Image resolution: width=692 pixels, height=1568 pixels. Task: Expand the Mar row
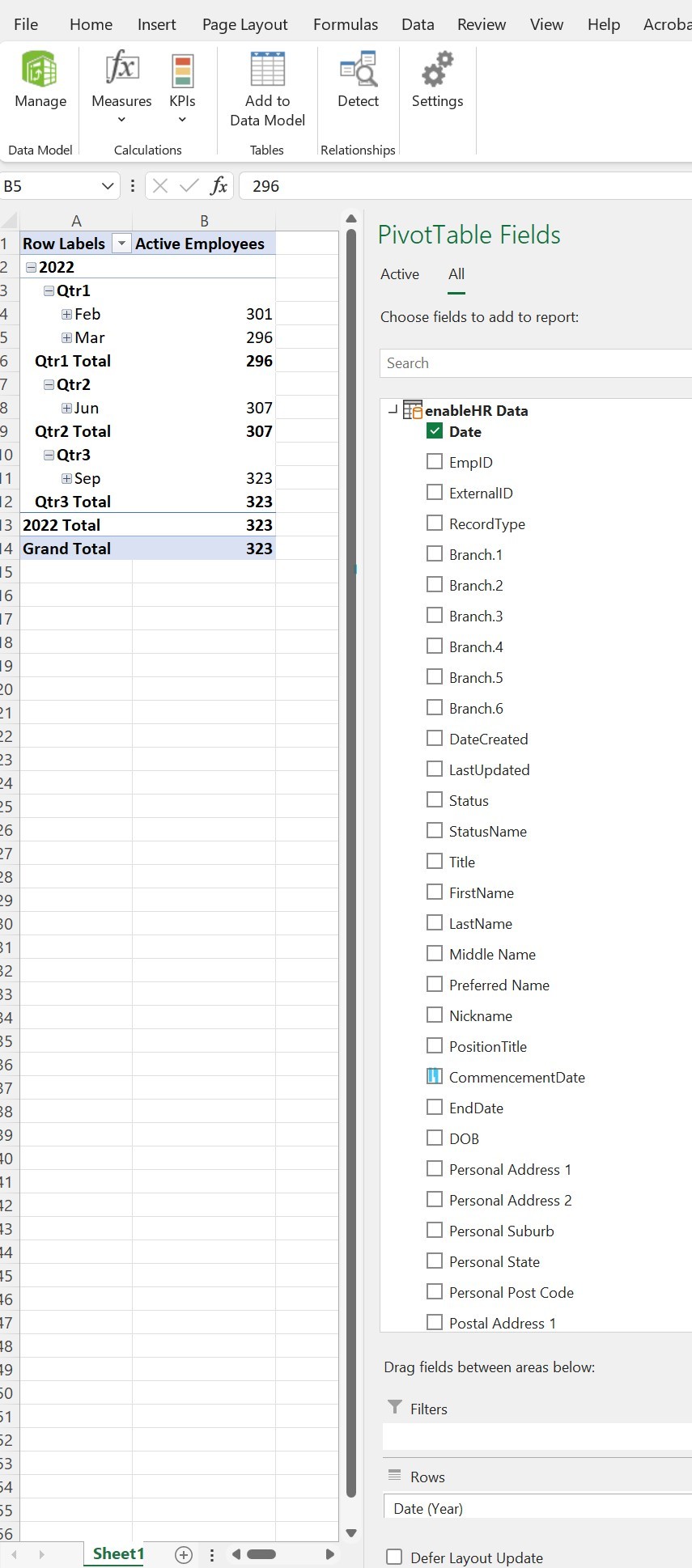tap(66, 337)
